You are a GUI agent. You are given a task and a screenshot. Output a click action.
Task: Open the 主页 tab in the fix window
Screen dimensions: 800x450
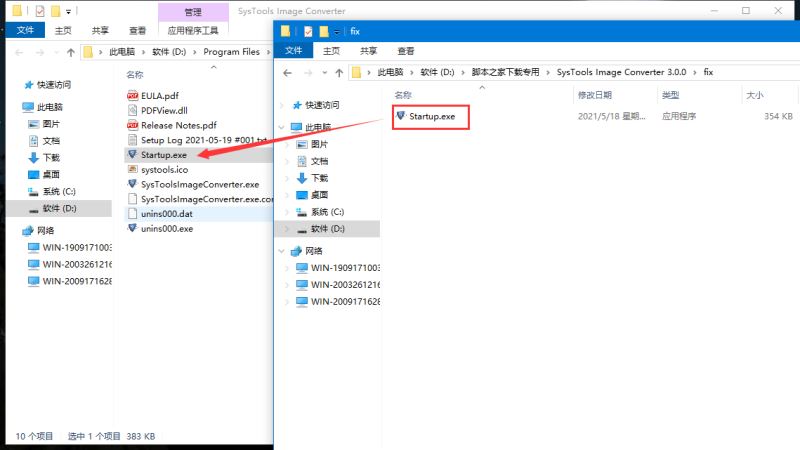coord(331,51)
